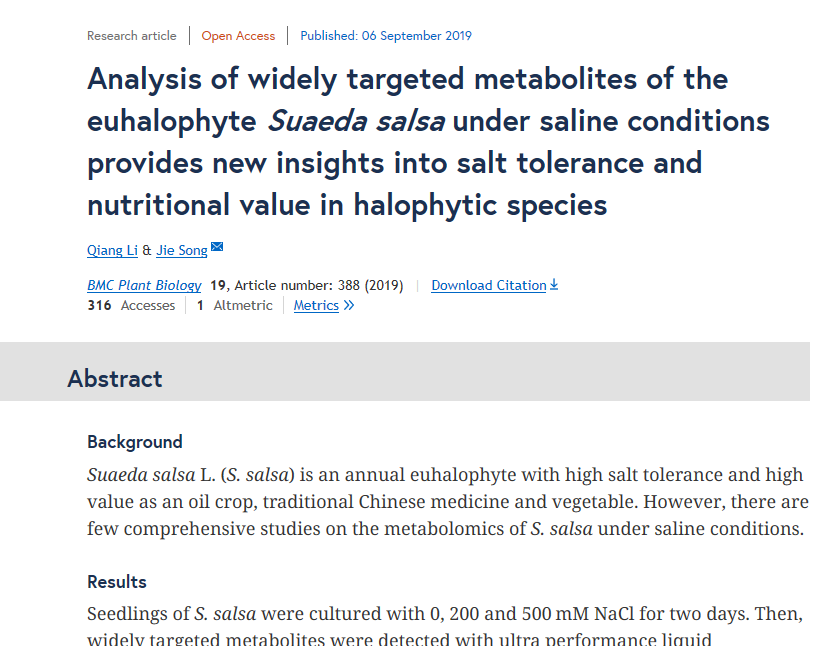Screen dimensions: 830x646
Task: Open the Metrics link
Action: click(316, 306)
